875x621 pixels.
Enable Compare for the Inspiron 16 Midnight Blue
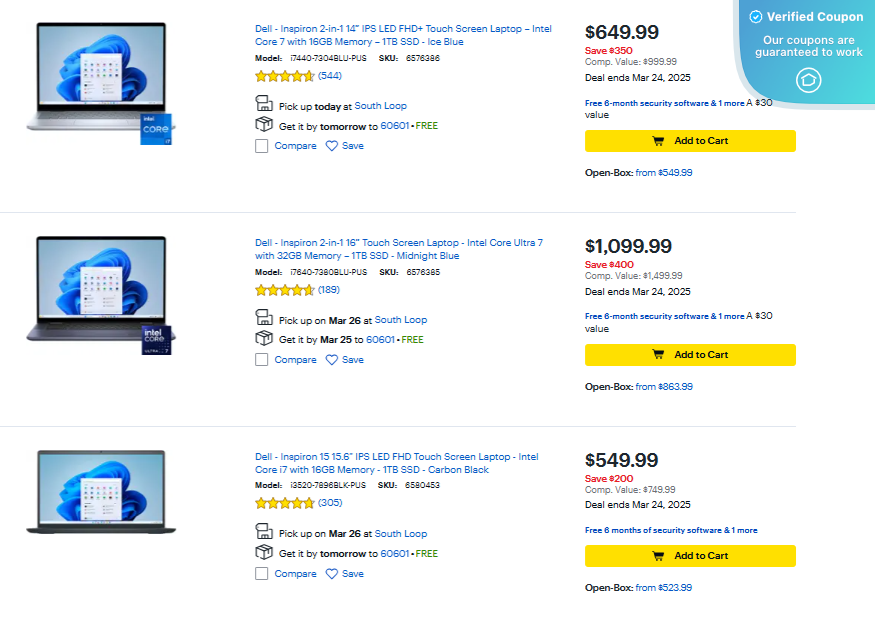[x=263, y=359]
